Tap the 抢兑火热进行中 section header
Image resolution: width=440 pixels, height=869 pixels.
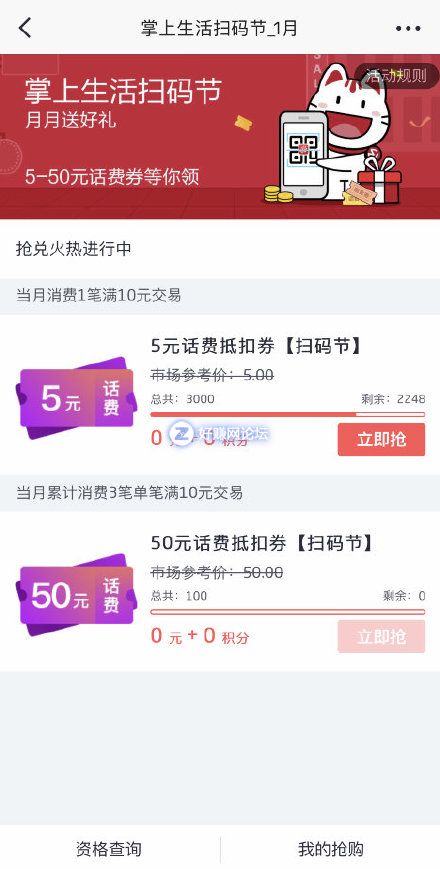click(x=74, y=249)
